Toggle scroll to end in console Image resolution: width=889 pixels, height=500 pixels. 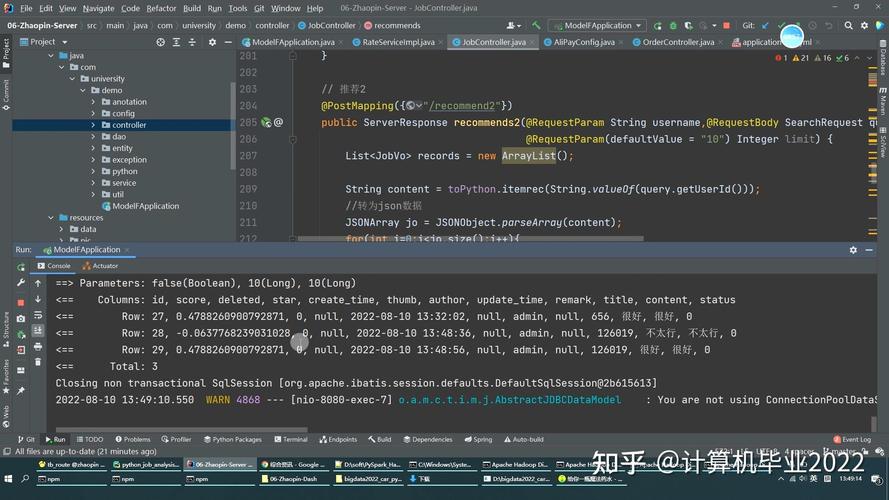coord(37,330)
